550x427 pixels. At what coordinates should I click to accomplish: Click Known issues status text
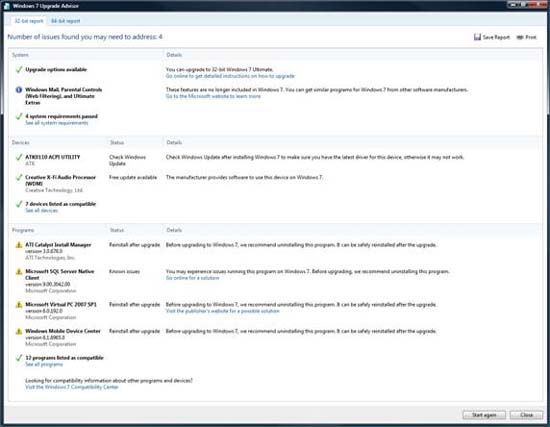pos(124,272)
